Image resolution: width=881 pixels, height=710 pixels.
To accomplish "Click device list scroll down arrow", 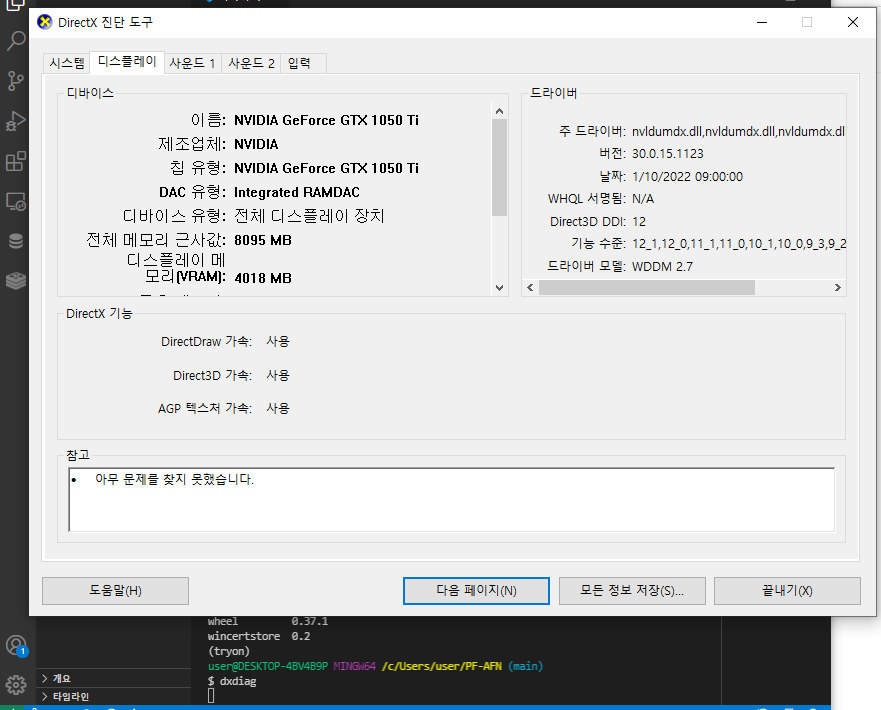I will pos(499,288).
